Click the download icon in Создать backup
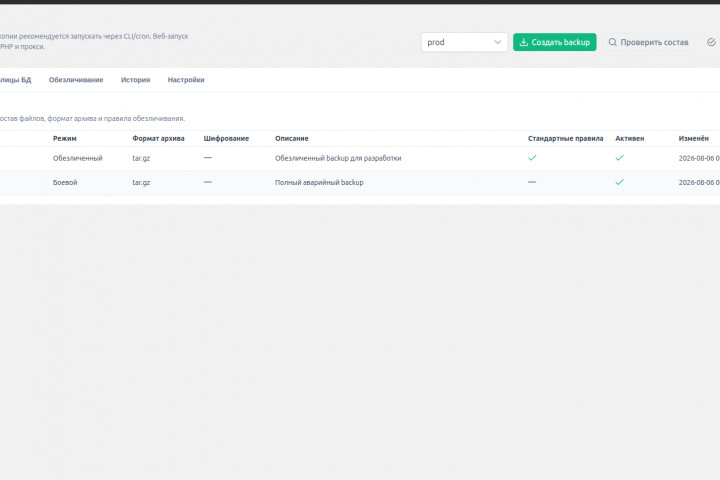This screenshot has height=480, width=720. click(523, 42)
